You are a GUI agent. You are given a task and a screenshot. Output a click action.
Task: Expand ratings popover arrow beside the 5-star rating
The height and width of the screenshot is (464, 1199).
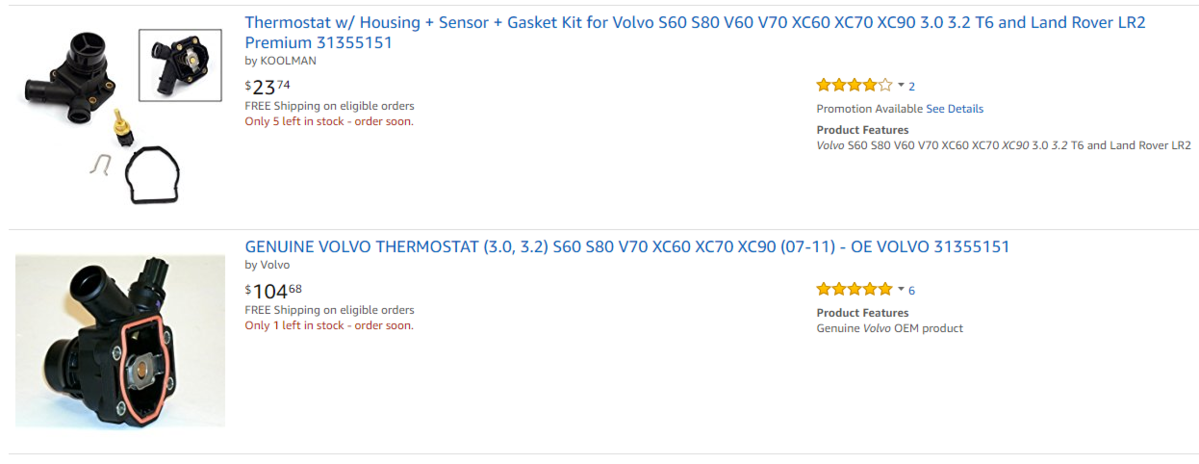pyautogui.click(x=900, y=290)
